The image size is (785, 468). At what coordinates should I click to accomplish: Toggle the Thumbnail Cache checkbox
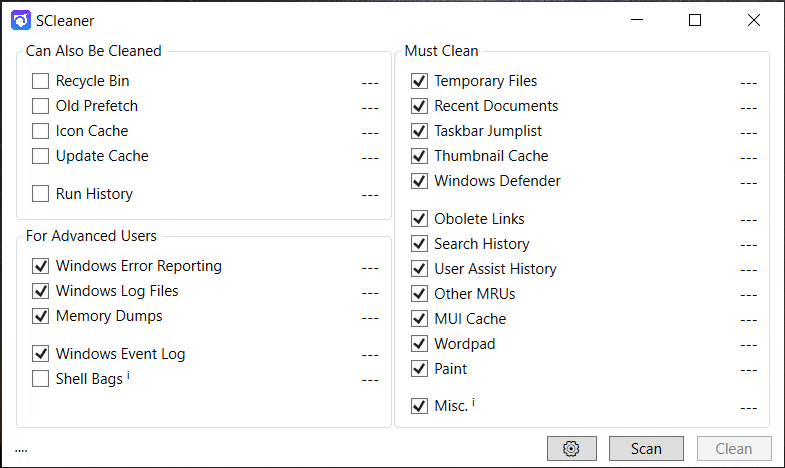(x=419, y=156)
